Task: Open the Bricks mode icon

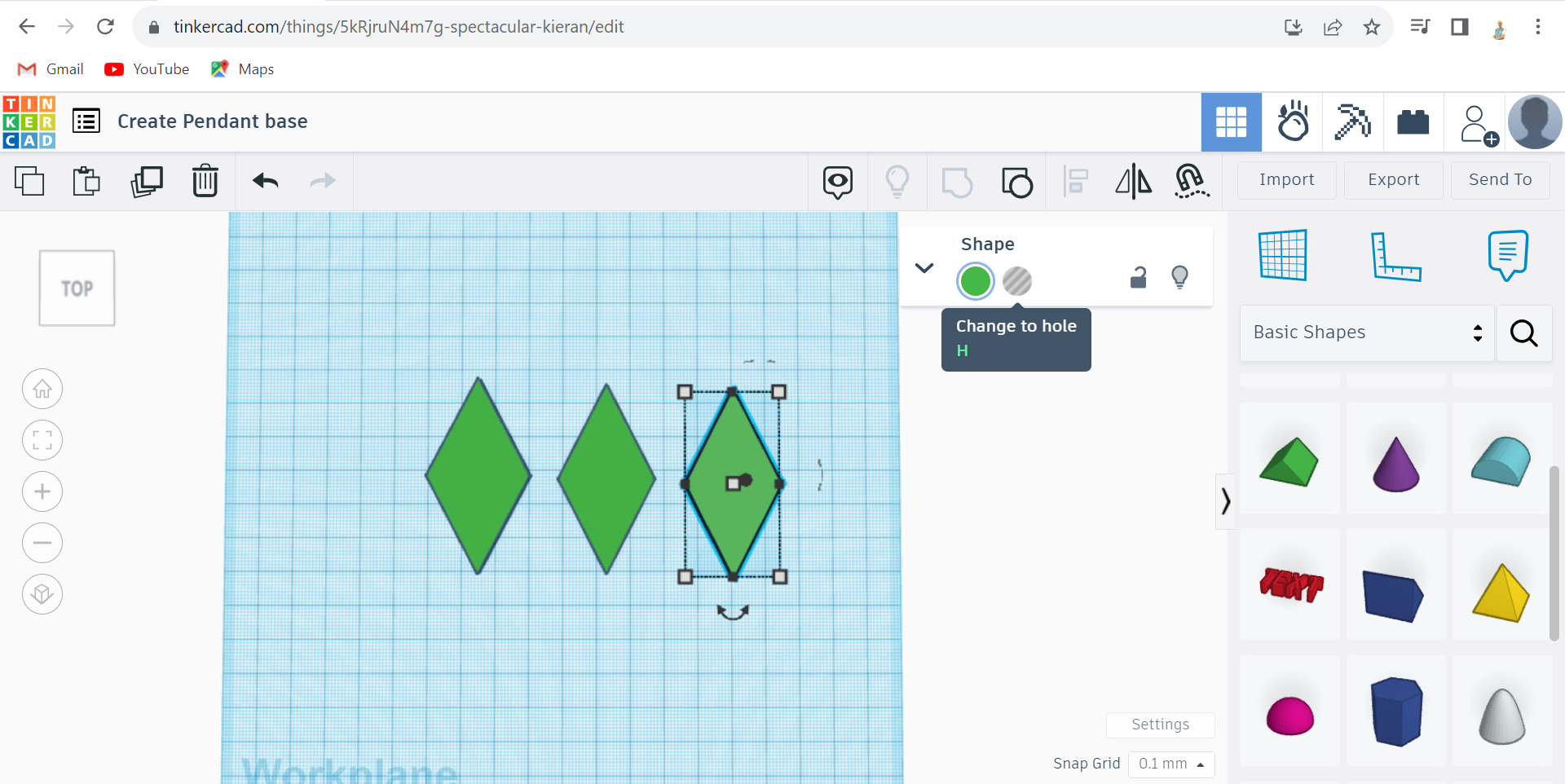Action: 1413,122
